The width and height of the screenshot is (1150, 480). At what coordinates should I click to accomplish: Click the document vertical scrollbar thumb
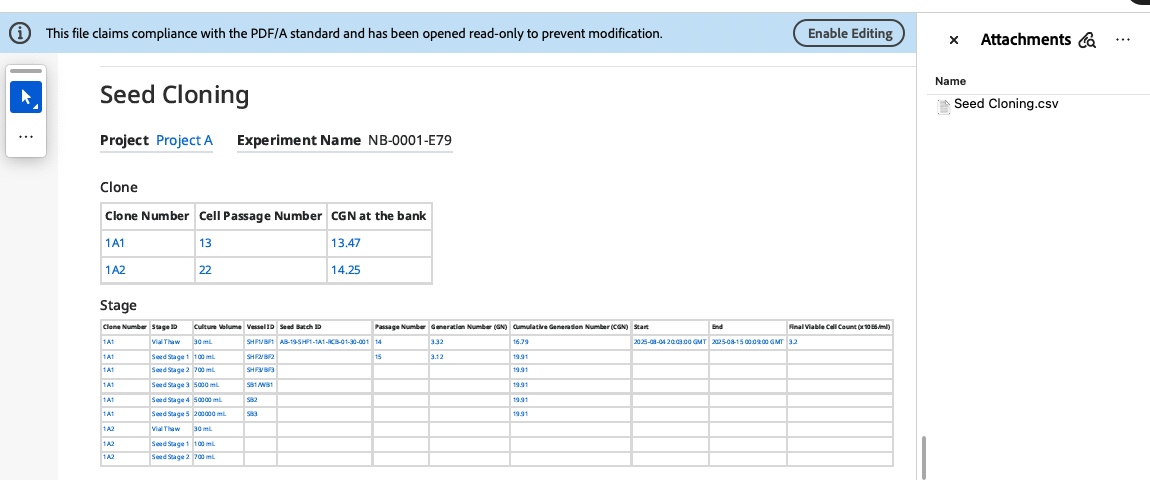point(924,457)
